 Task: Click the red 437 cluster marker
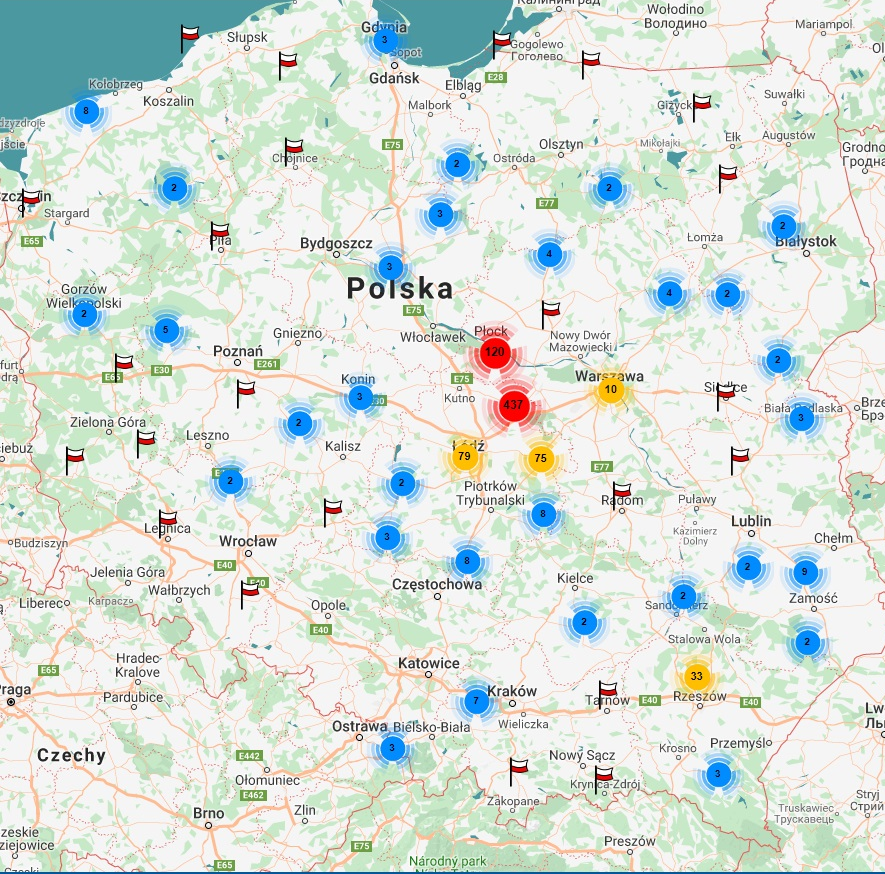tap(513, 405)
